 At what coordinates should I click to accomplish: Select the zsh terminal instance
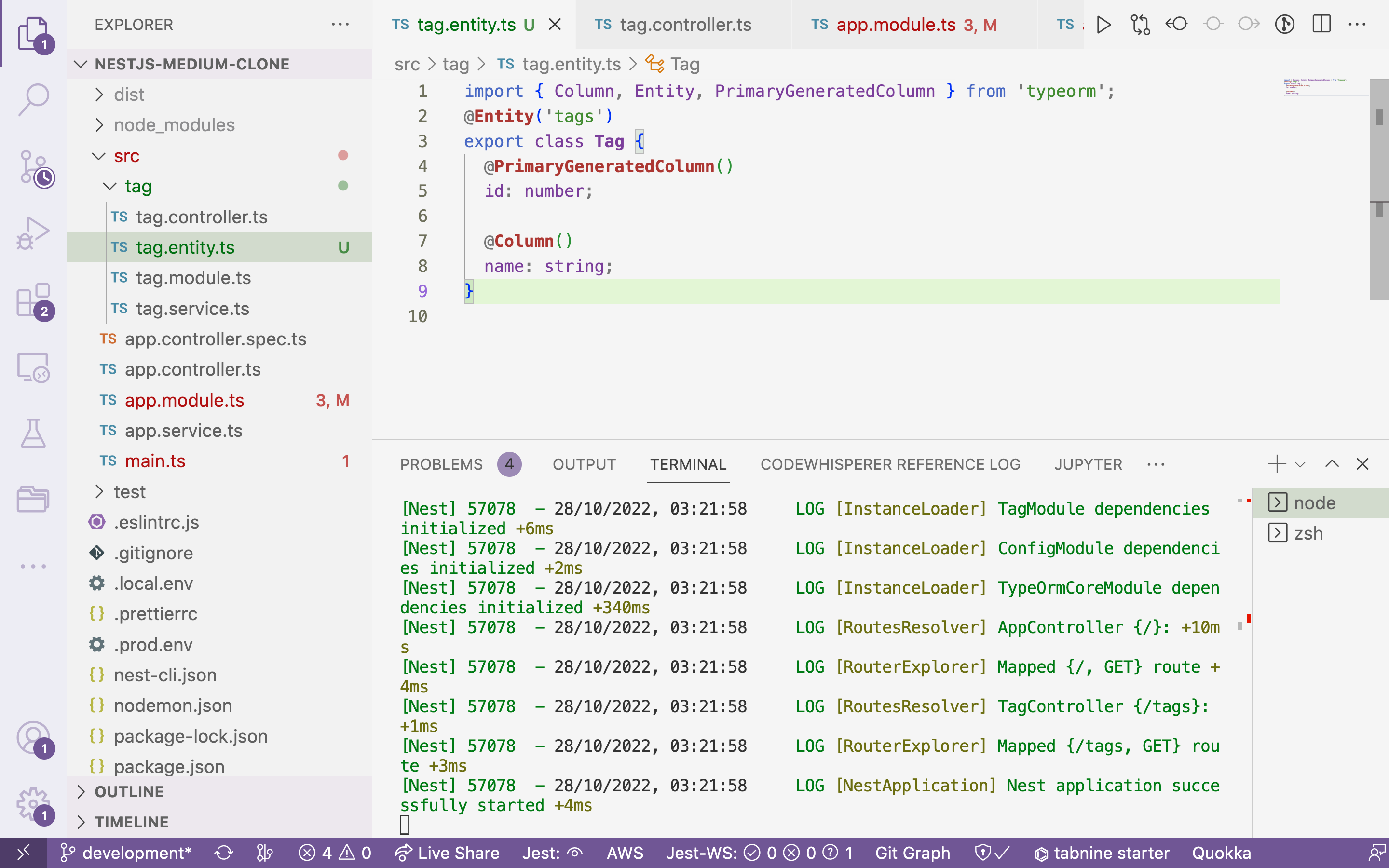1320,533
